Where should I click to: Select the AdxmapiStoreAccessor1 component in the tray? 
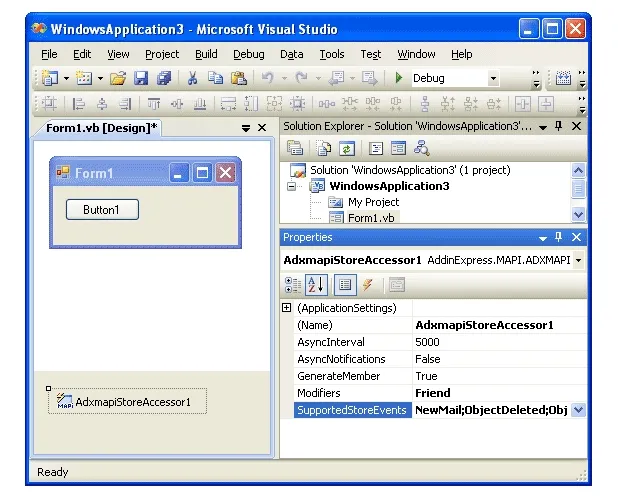(127, 402)
